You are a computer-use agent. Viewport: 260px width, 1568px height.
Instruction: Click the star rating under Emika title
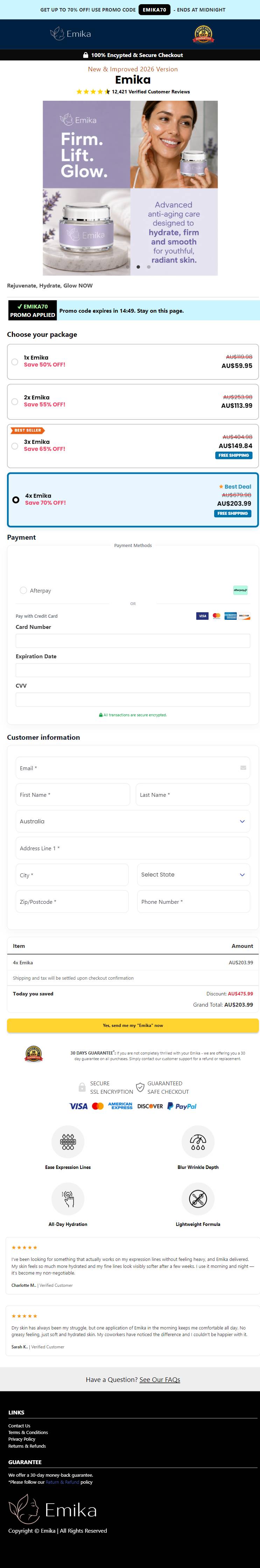pos(93,92)
